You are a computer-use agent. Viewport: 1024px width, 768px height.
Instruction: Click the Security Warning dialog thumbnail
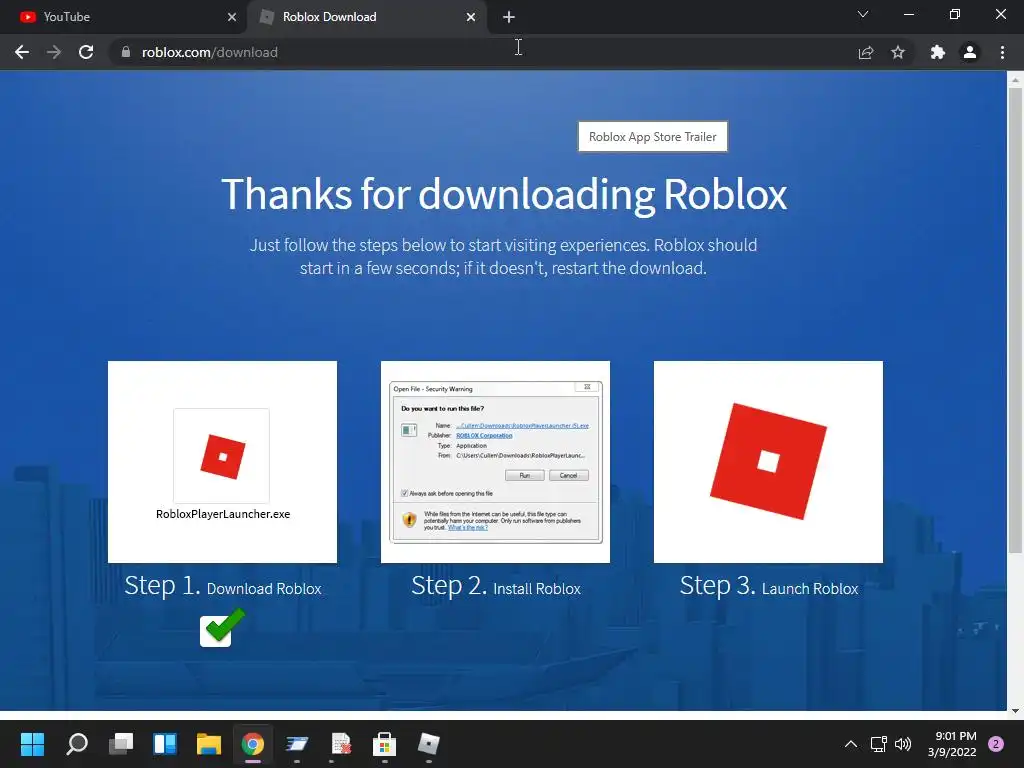495,462
